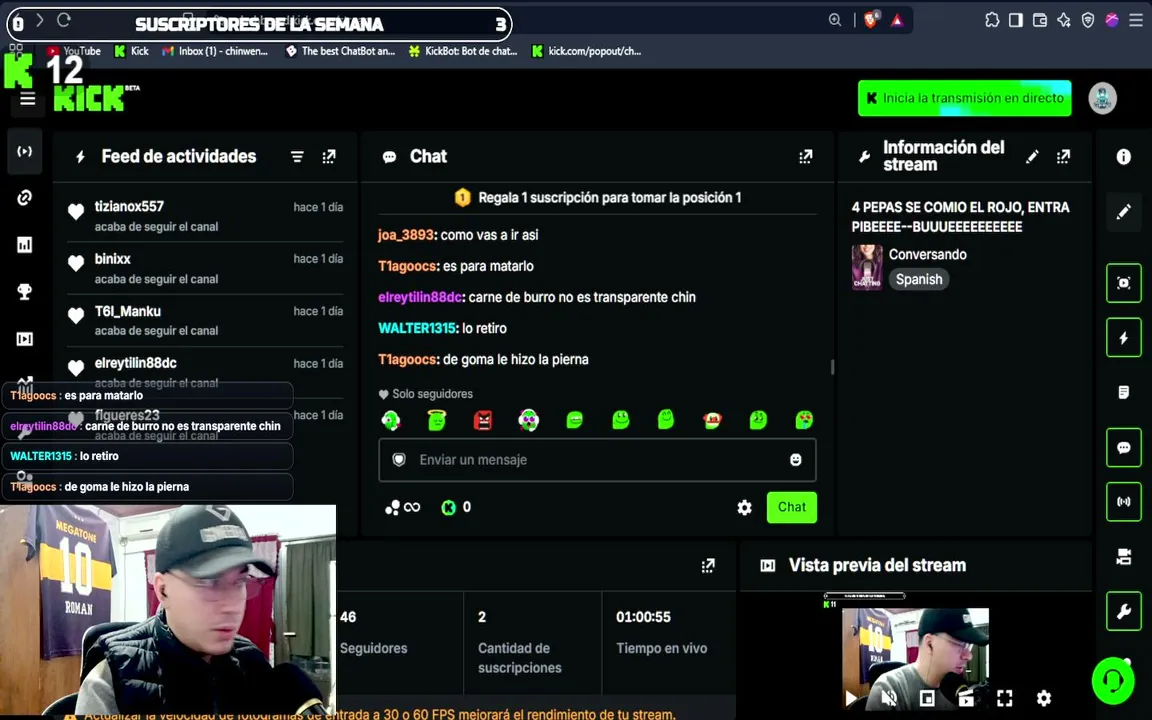This screenshot has height=720, width=1152.
Task: Open the info circle icon in right sidebar
Action: (1123, 156)
